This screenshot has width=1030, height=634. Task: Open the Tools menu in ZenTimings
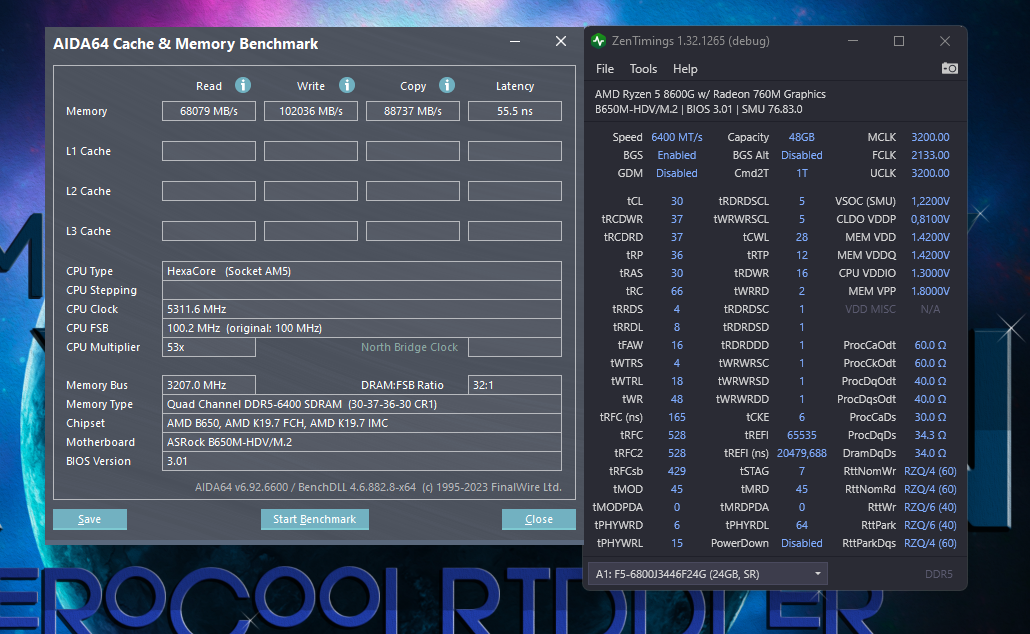pos(643,69)
